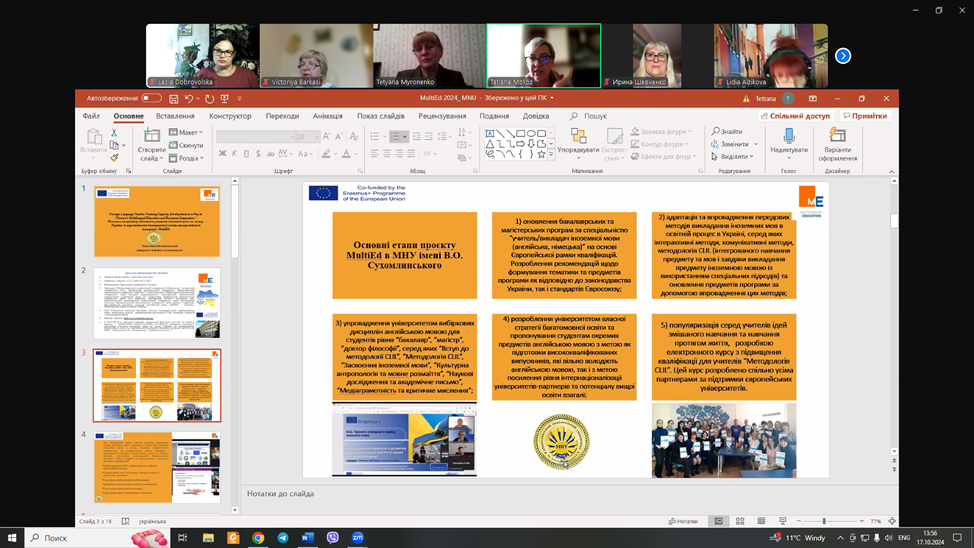This screenshot has width=974, height=548.
Task: Open the Виділити select dropdown
Action: (x=733, y=157)
